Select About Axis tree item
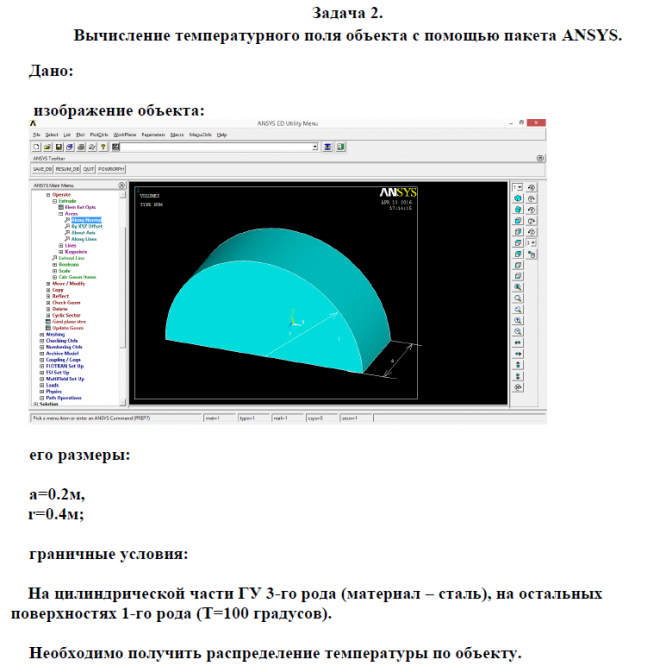Screen dimensions: 666x666 click(x=83, y=233)
